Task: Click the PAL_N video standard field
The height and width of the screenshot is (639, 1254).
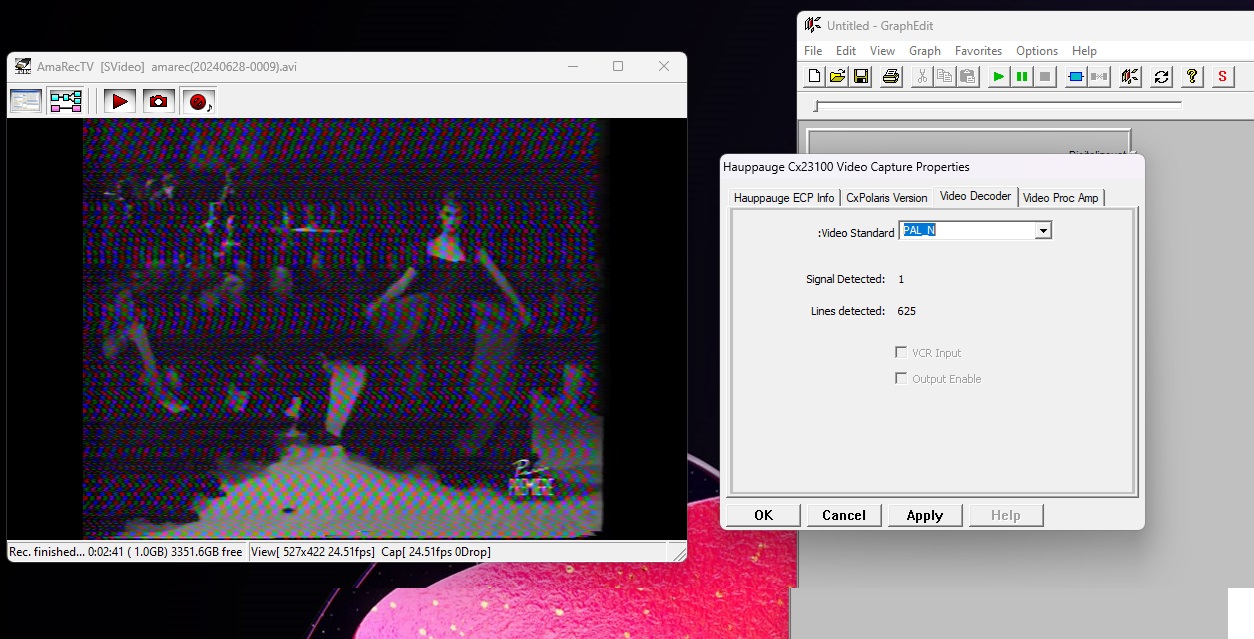Action: [x=967, y=231]
